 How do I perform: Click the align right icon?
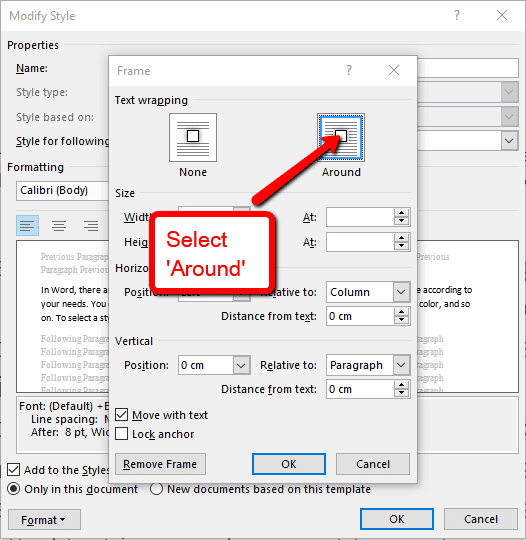click(91, 226)
